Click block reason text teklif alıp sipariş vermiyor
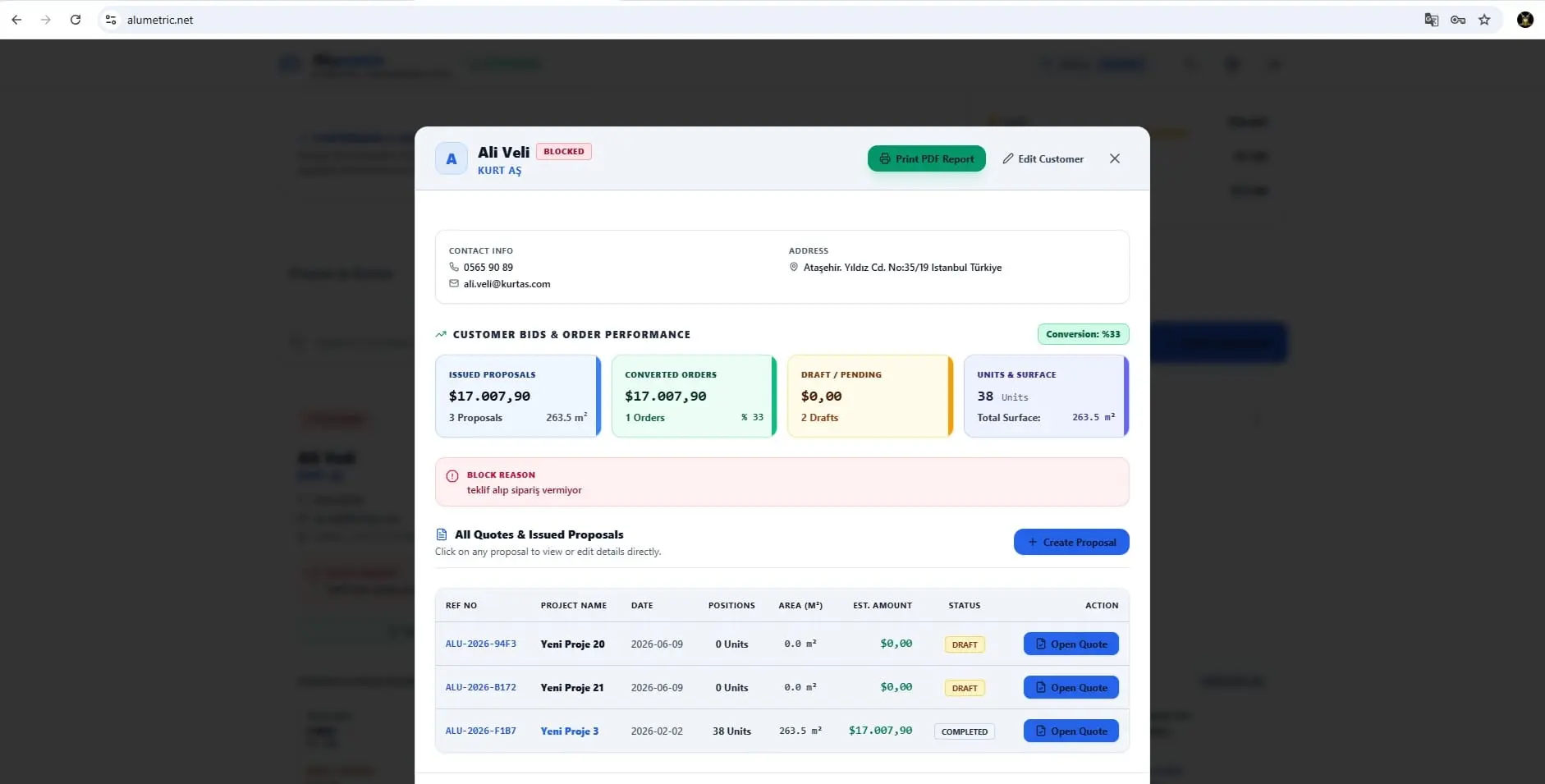Viewport: 1545px width, 784px height. point(524,490)
